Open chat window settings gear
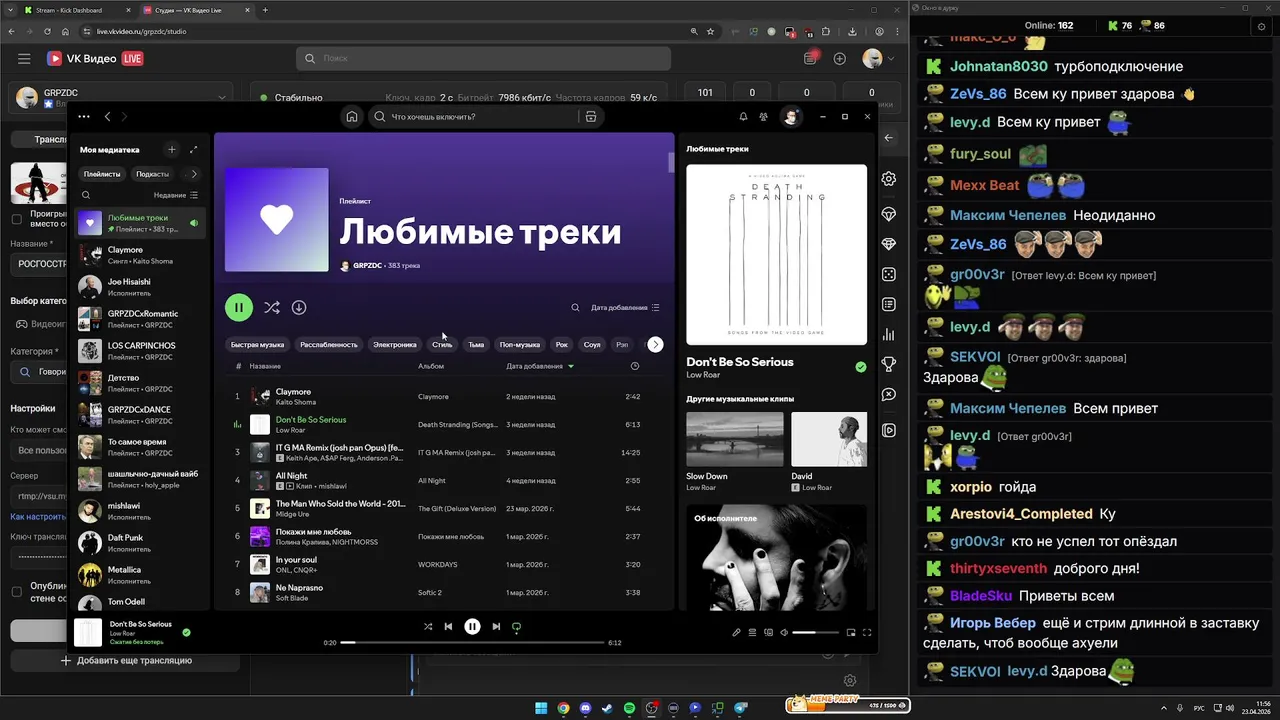This screenshot has width=1280, height=720. pos(1261,27)
